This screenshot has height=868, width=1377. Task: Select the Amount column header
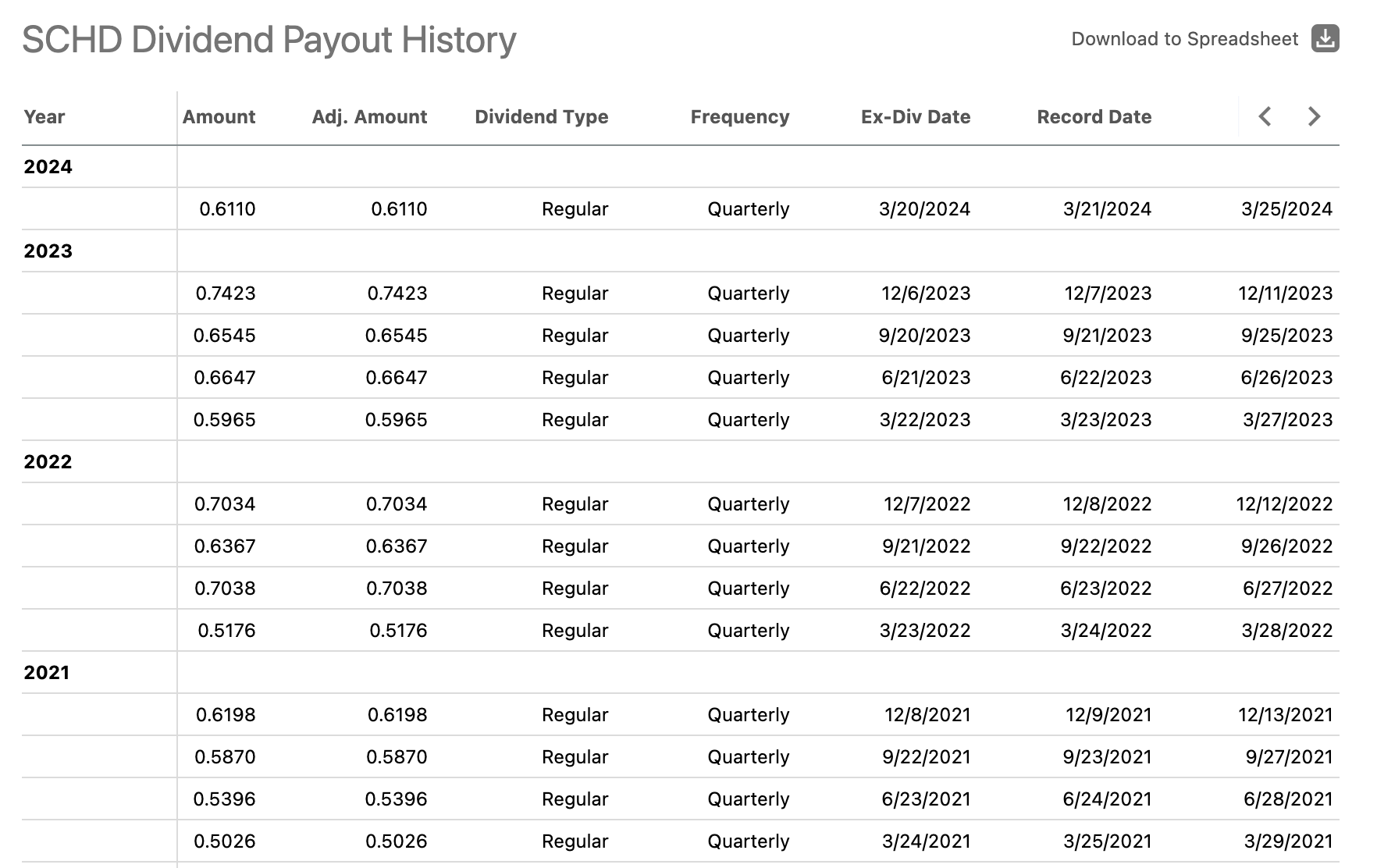click(x=219, y=117)
